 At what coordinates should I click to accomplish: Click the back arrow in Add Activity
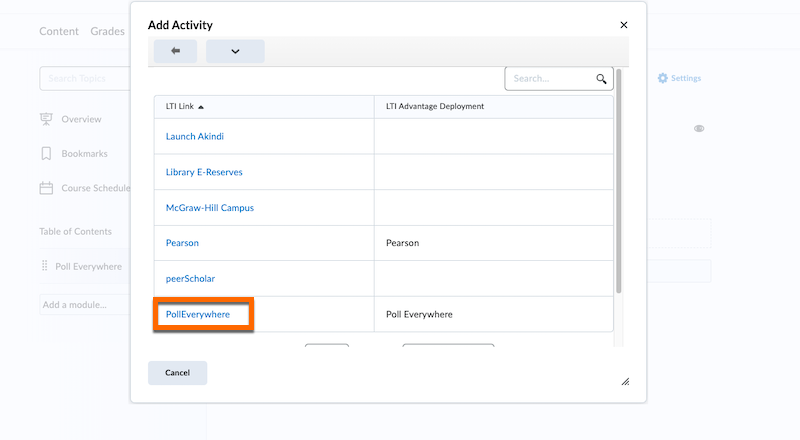pyautogui.click(x=176, y=51)
